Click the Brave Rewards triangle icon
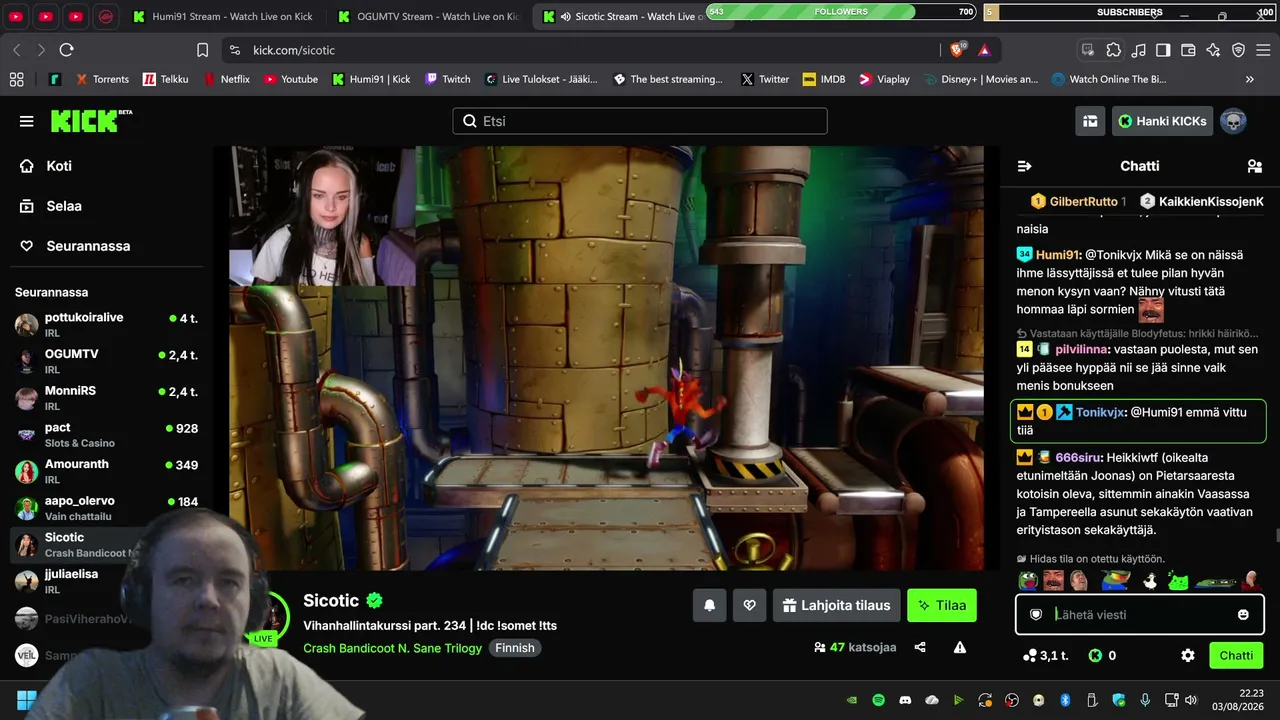1280x720 pixels. coord(984,50)
